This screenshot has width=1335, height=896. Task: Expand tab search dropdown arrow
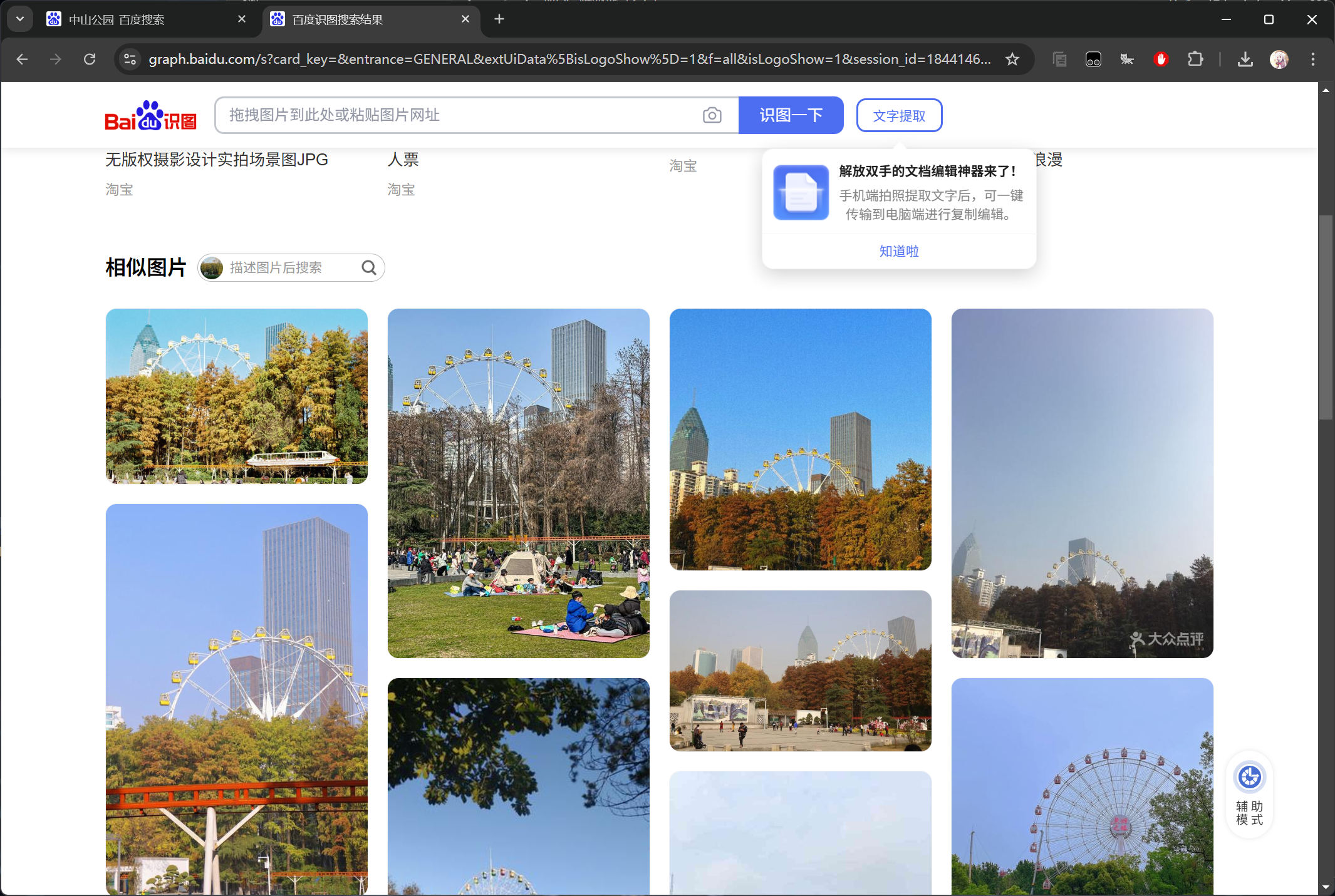point(20,19)
